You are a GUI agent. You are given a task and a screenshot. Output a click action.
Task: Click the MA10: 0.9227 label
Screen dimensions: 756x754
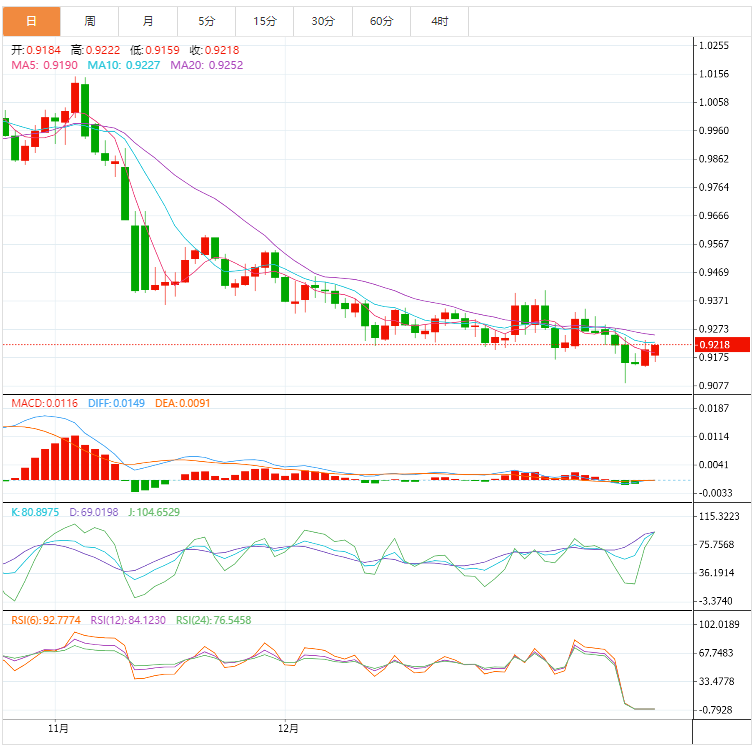pos(123,65)
